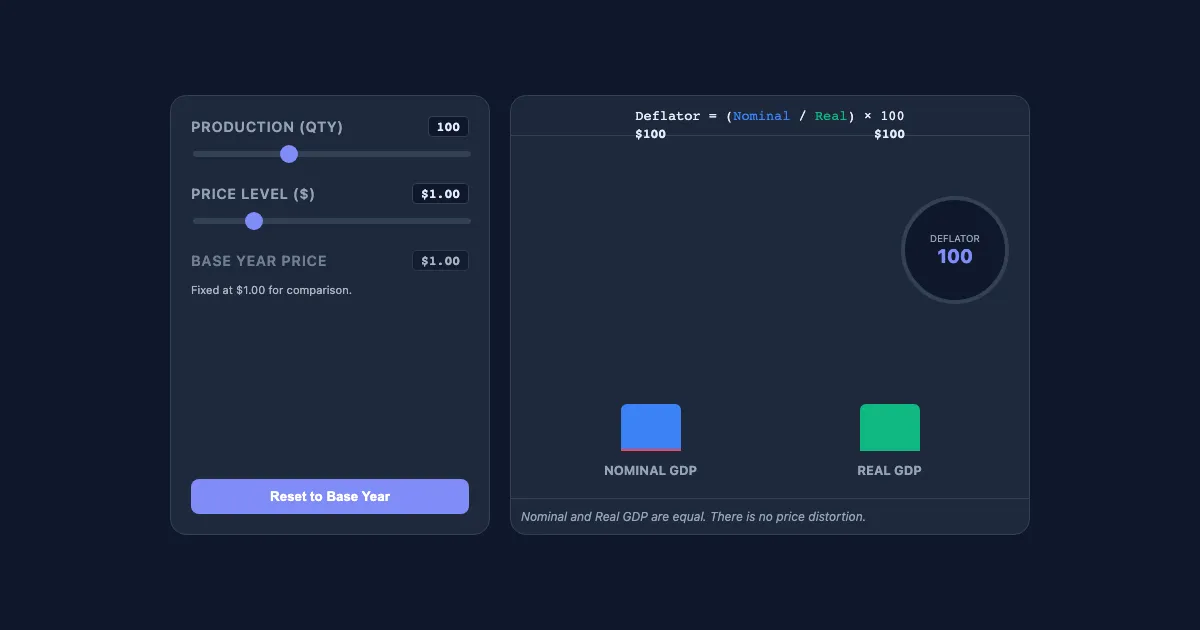1200x630 pixels.
Task: Click the Price Level slider handle
Action: pos(254,221)
